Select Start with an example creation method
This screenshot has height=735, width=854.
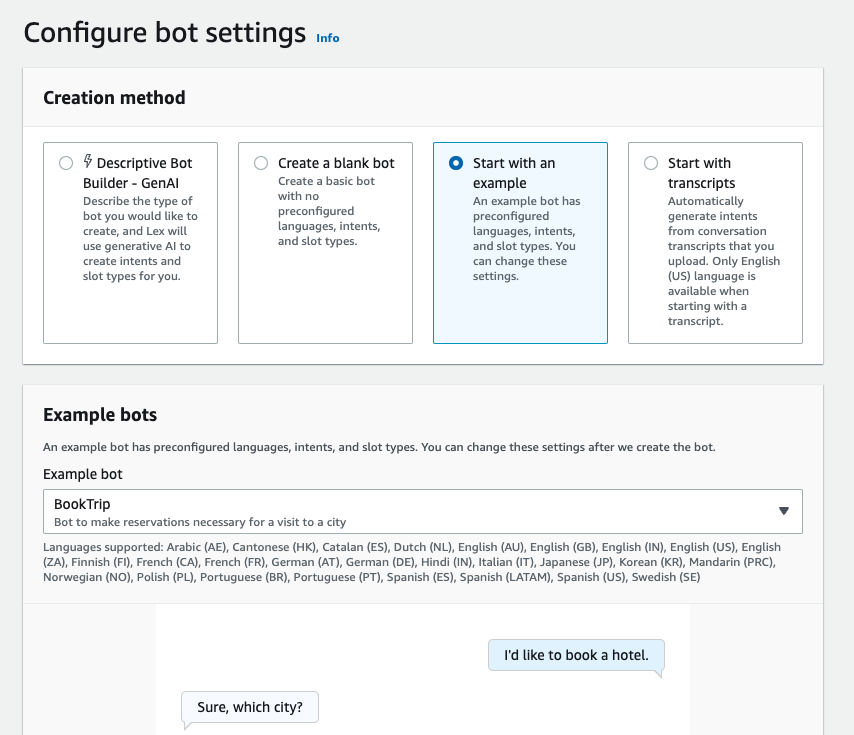[456, 163]
